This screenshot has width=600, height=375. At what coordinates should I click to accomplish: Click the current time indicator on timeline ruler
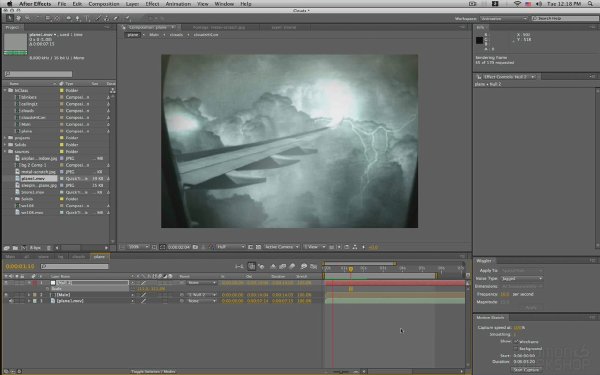pyautogui.click(x=351, y=269)
